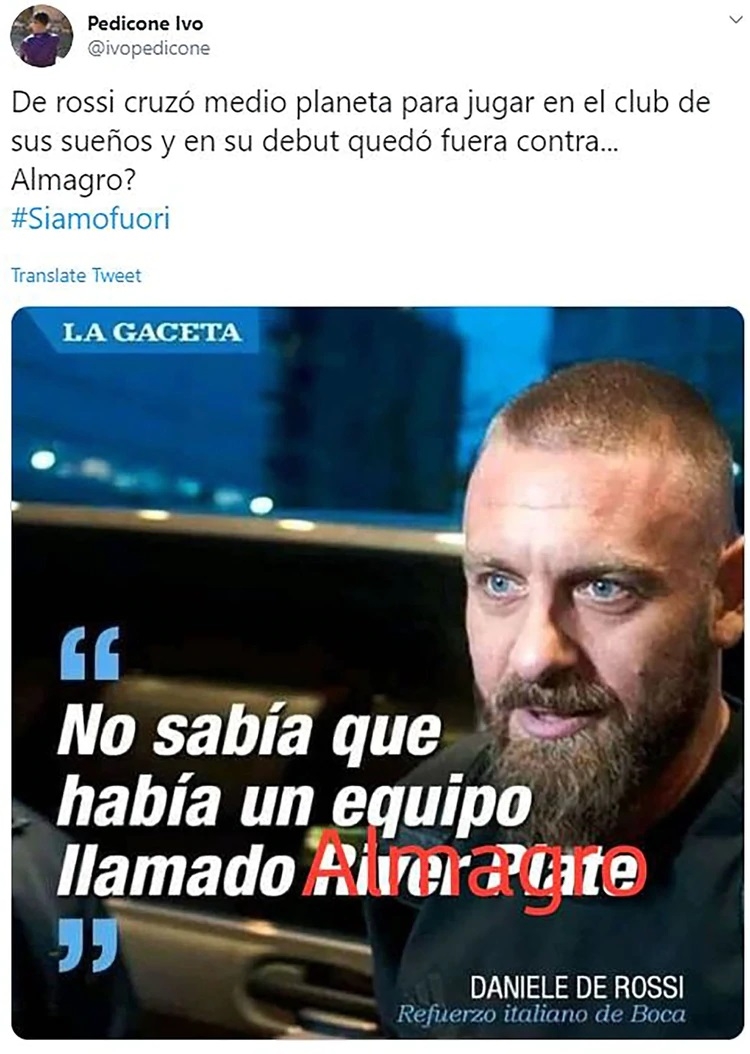Screen dimensions: 750x1054
Task: Click the word Almagro? in tweet text
Action: tap(74, 181)
